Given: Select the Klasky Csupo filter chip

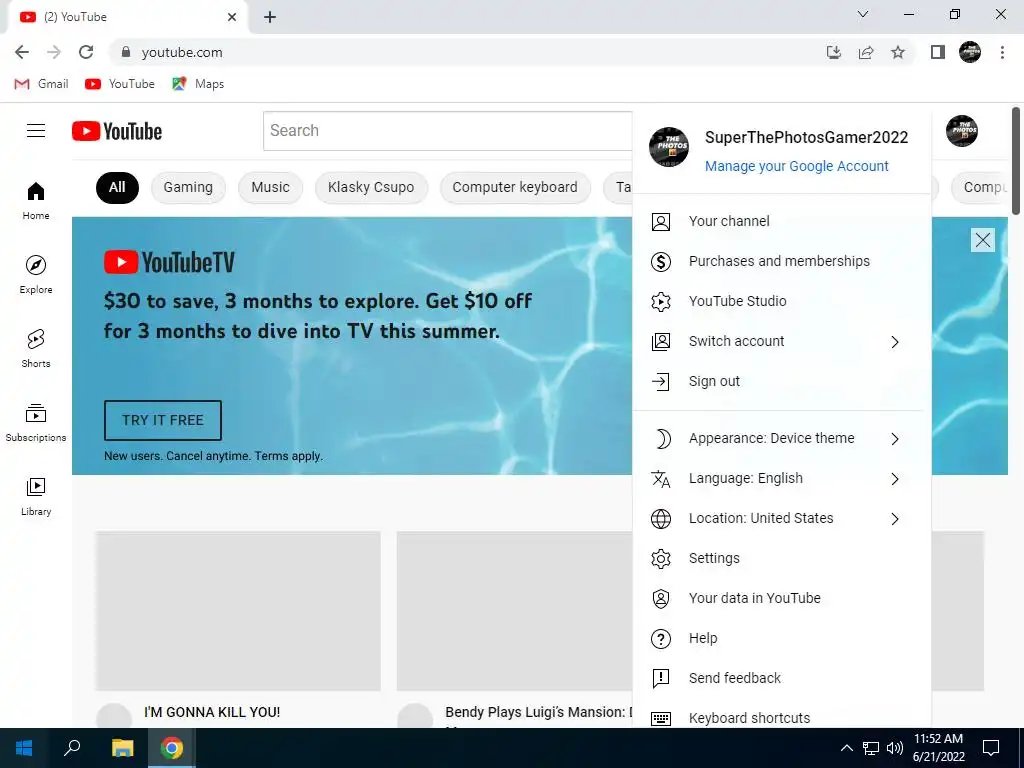Looking at the screenshot, I should 371,188.
